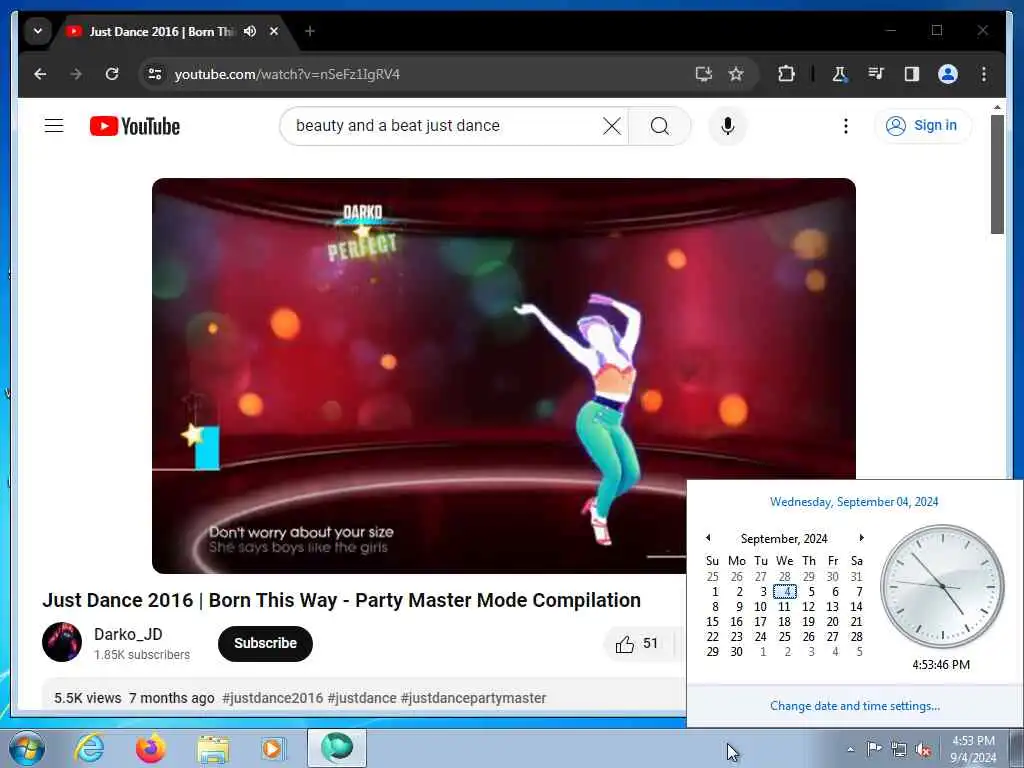1024x768 pixels.
Task: Search with your voice microphone
Action: pyautogui.click(x=728, y=125)
